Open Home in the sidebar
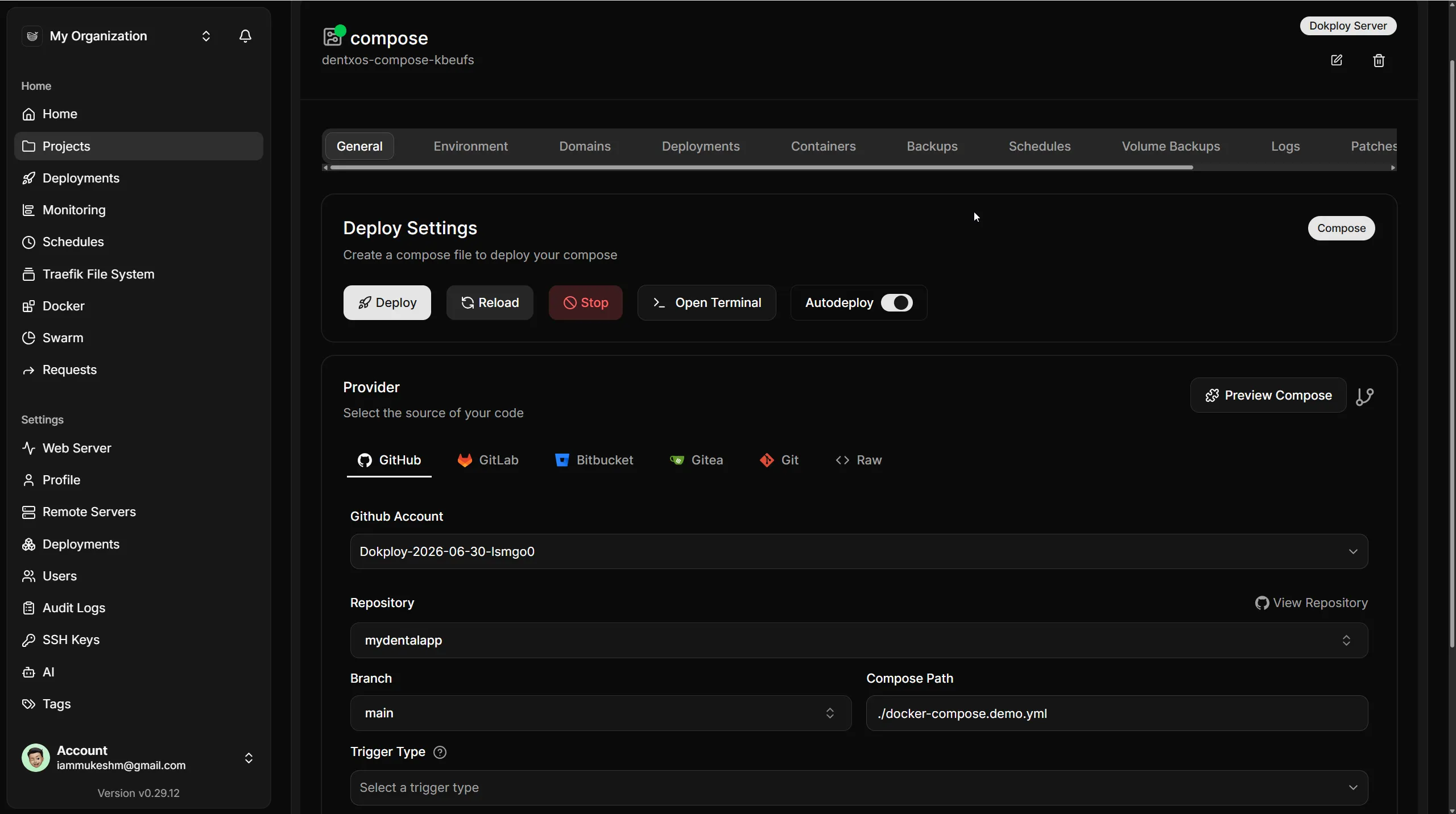The height and width of the screenshot is (814, 1456). coord(139,114)
